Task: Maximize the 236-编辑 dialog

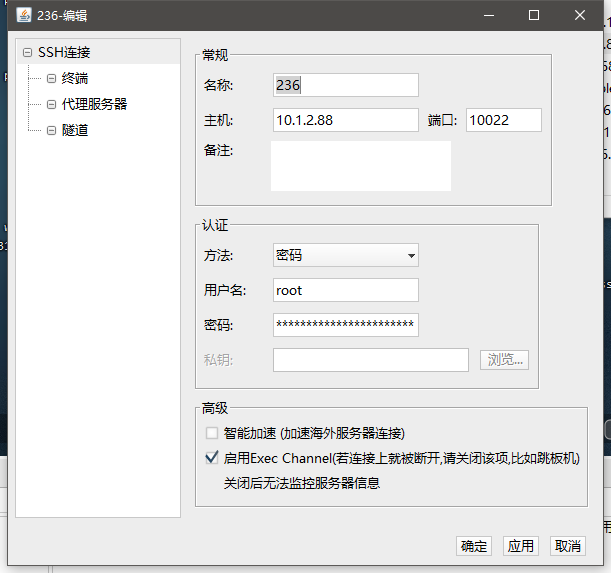Action: coord(534,16)
